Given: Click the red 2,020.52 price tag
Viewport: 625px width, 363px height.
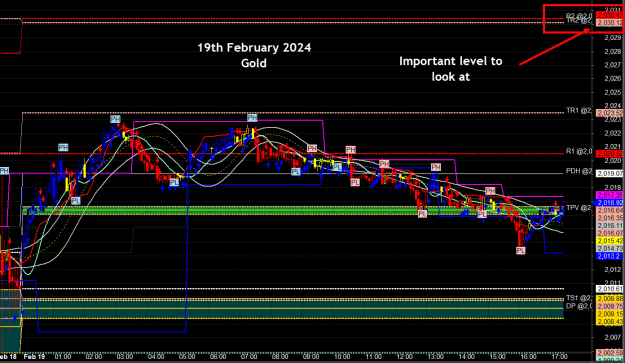Looking at the screenshot, I should pyautogui.click(x=609, y=154).
